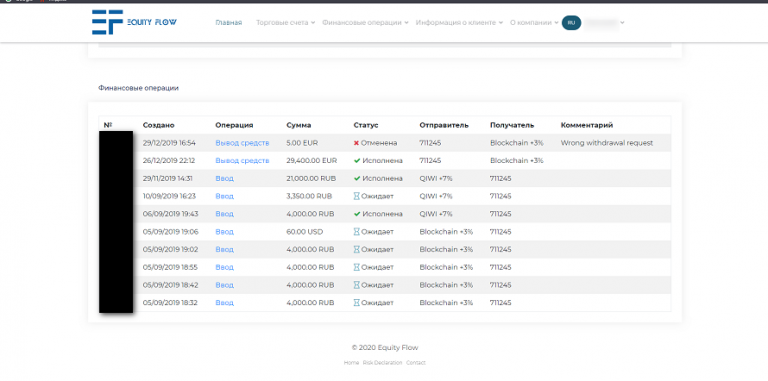Click hourglass icon on 05/09/2019 19:02 row
Screen dimensions: 768x381
[x=357, y=249]
